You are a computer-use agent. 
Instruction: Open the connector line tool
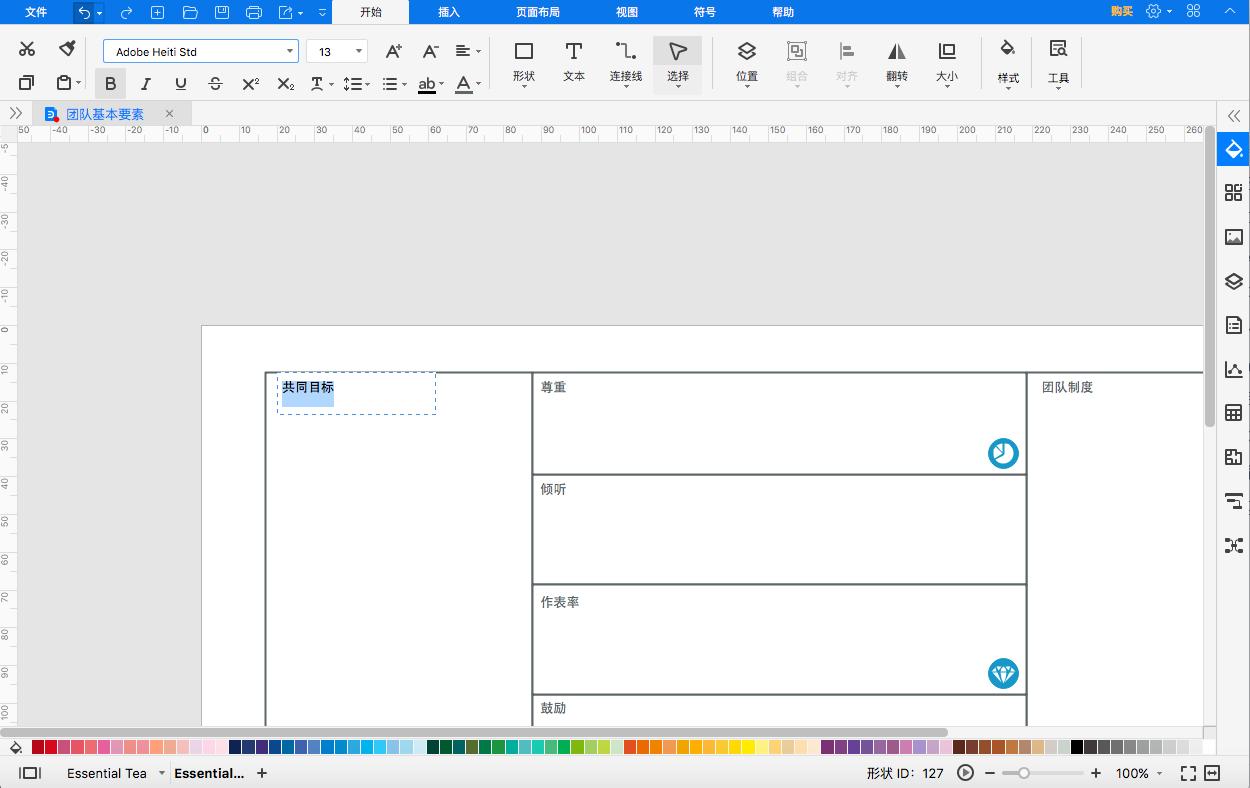(x=625, y=61)
